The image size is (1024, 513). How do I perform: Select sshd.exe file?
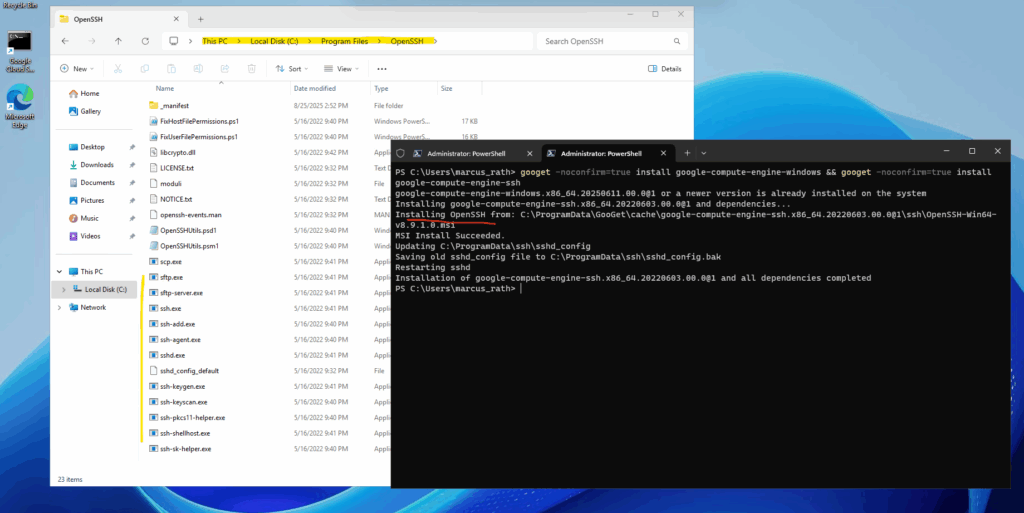tap(167, 355)
